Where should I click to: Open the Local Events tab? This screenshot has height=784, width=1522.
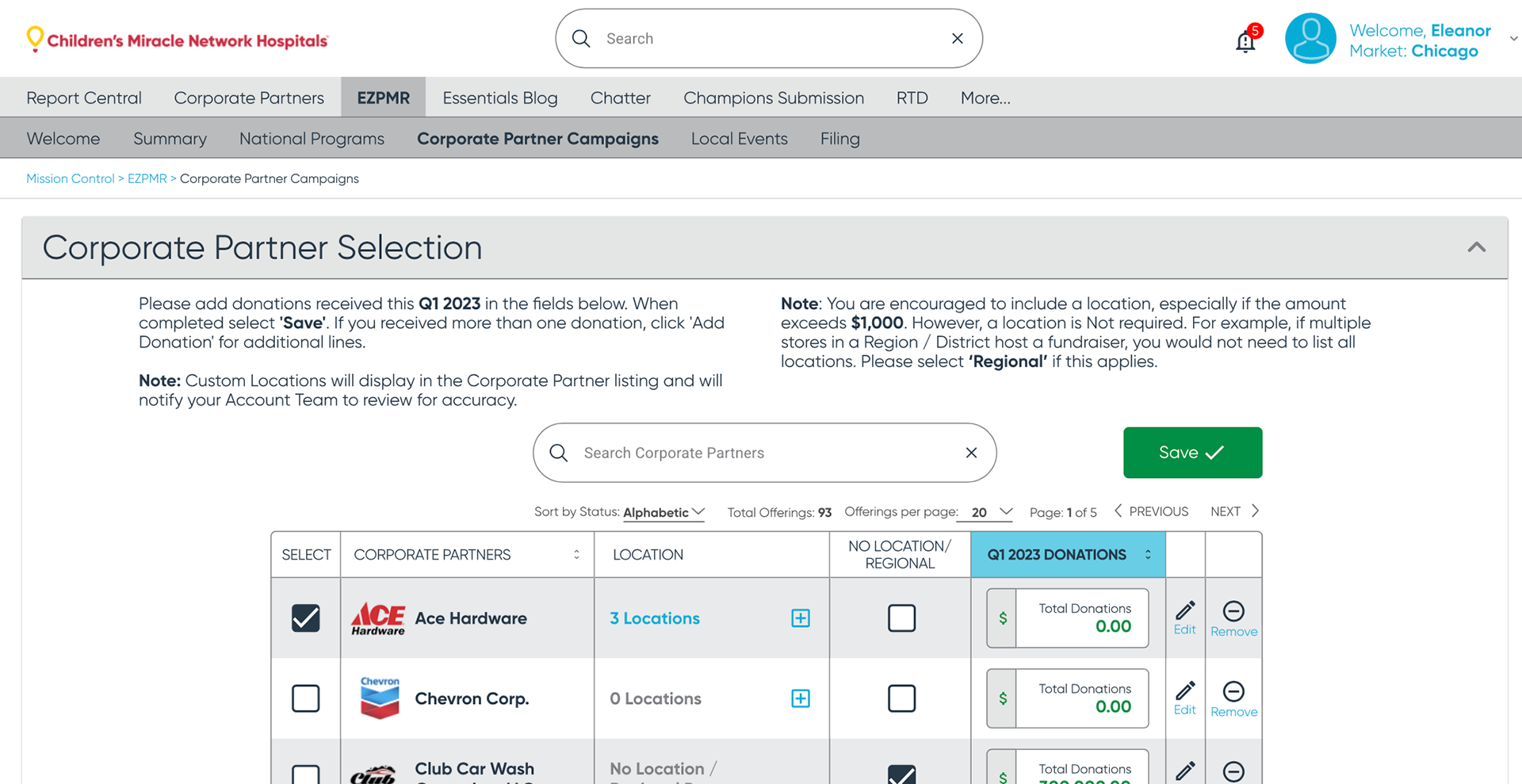(739, 139)
